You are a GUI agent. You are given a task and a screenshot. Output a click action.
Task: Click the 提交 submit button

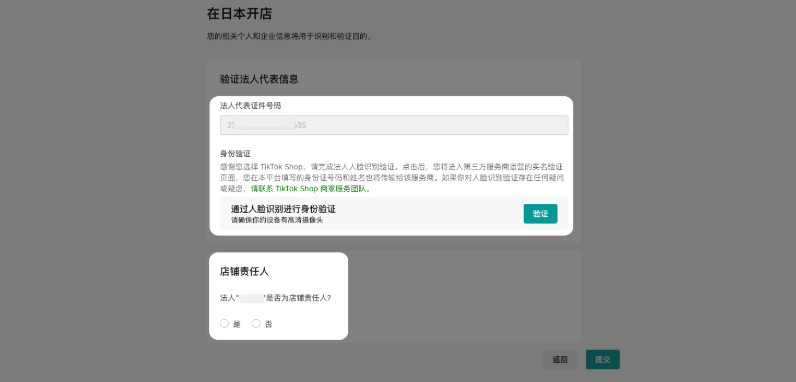pyautogui.click(x=603, y=360)
